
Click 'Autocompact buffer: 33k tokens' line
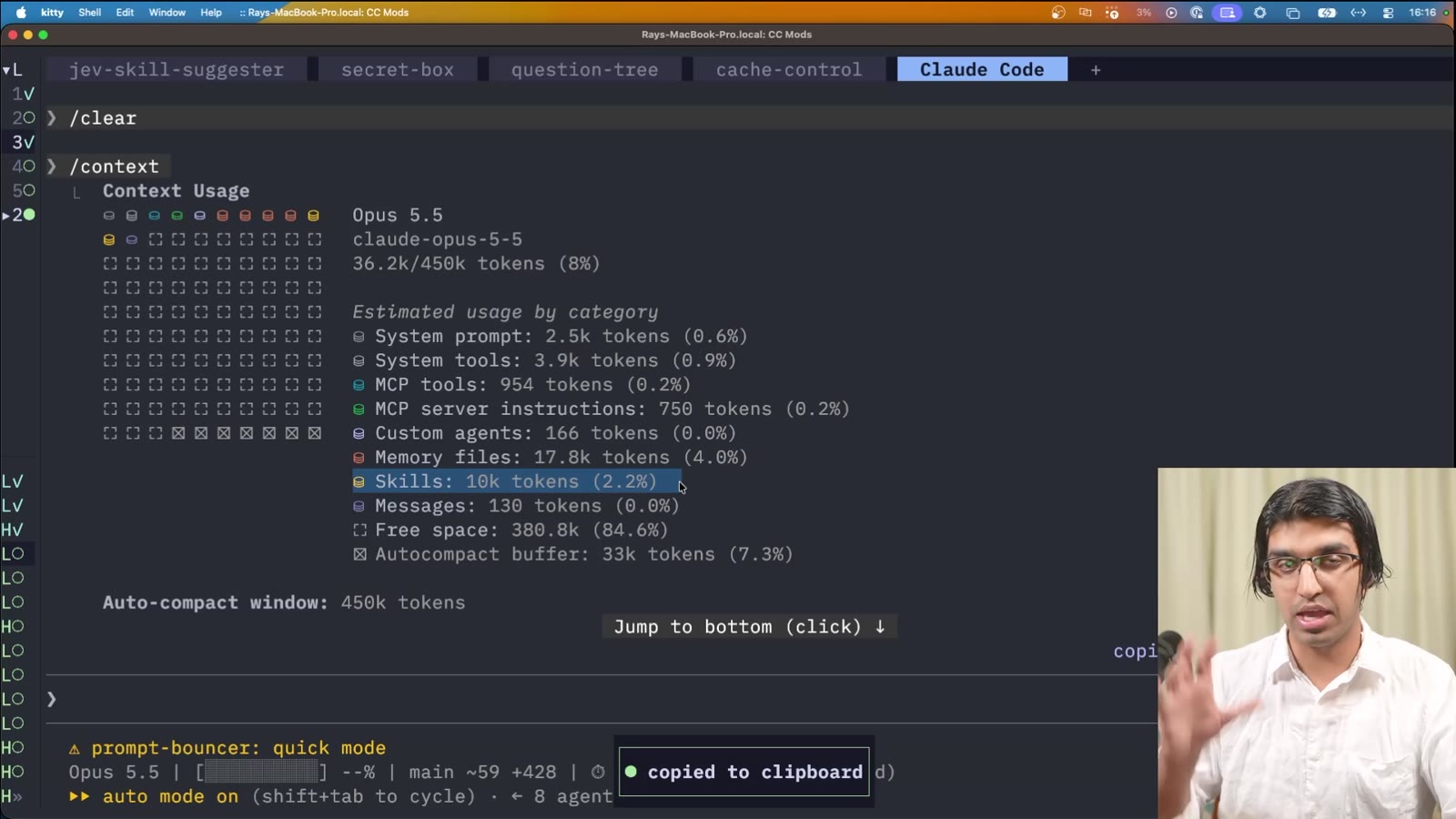pos(572,553)
